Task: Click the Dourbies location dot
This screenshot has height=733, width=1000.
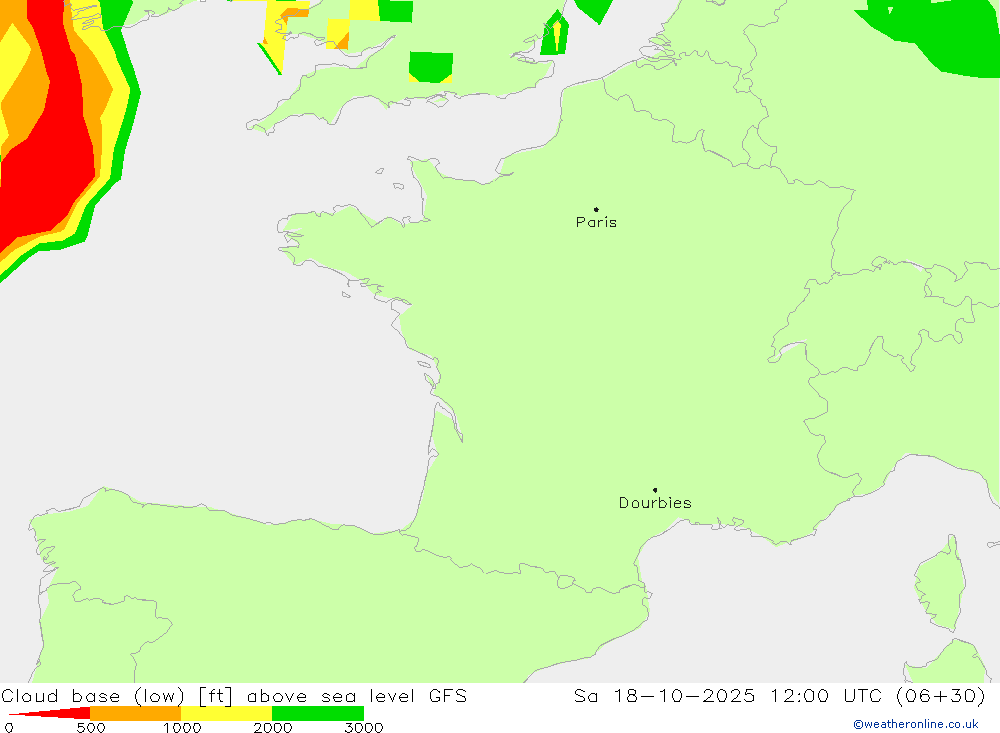Action: [x=655, y=490]
